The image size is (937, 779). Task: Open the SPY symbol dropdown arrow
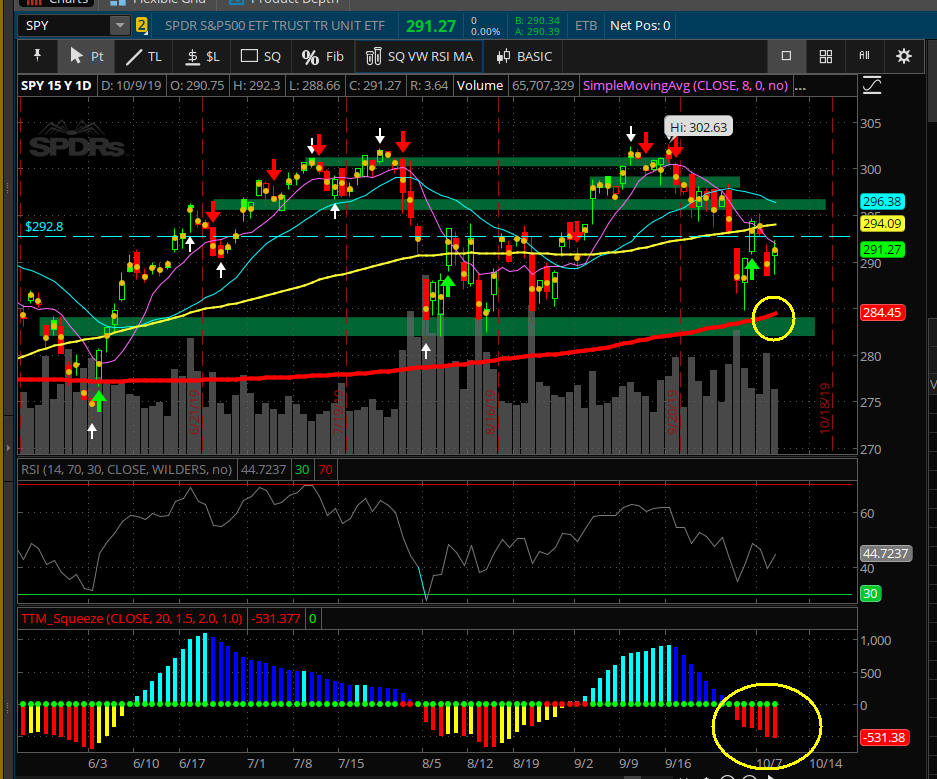pos(120,25)
